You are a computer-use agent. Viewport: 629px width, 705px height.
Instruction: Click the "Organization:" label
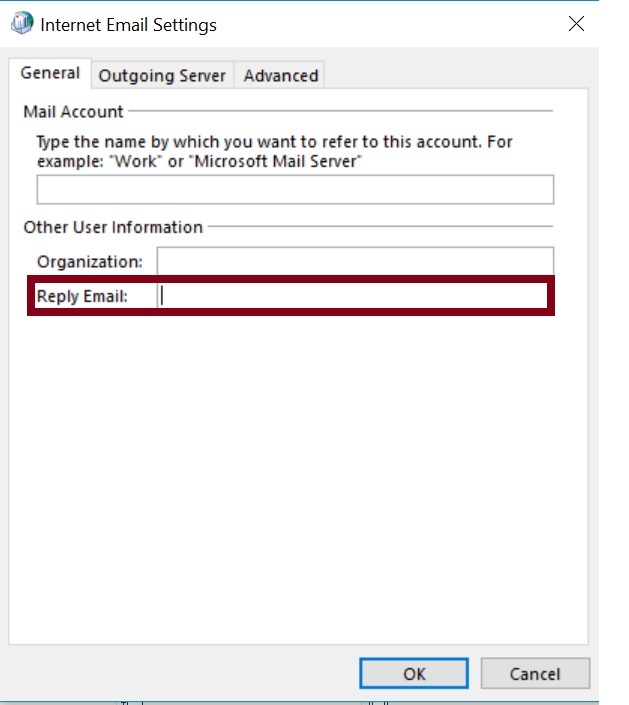pos(89,262)
